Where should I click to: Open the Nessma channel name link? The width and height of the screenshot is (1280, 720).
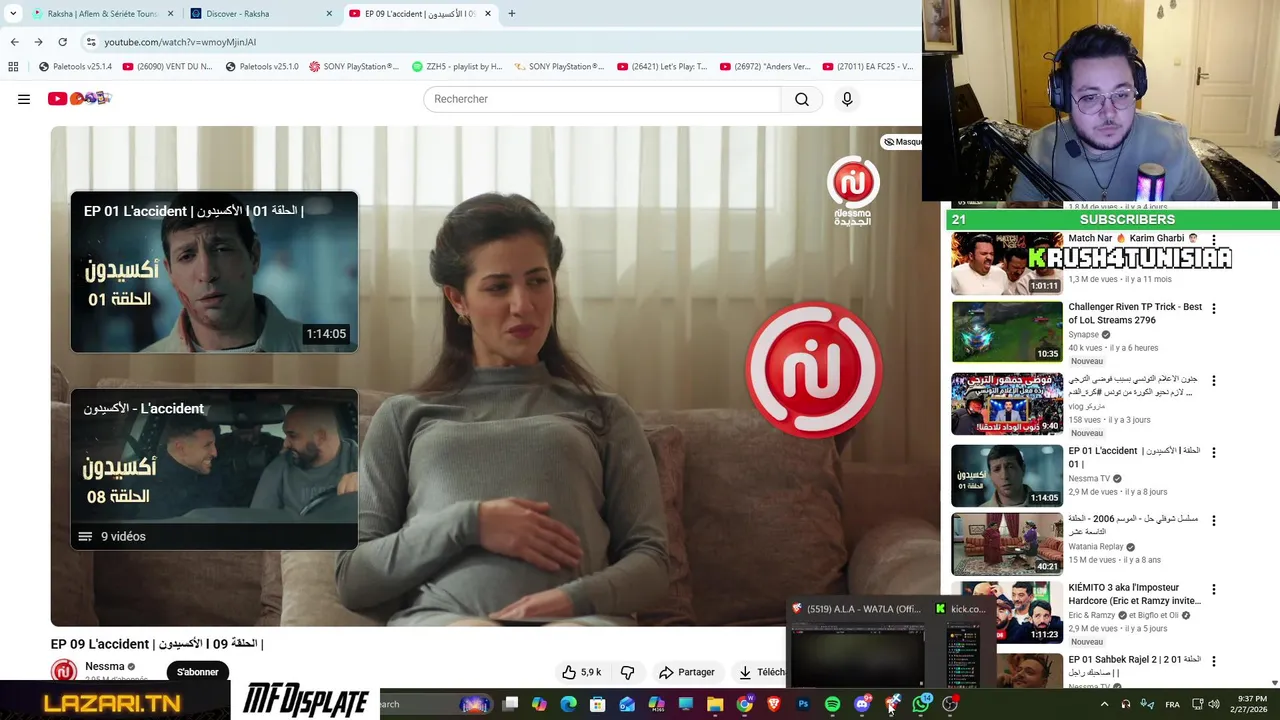coord(105,666)
